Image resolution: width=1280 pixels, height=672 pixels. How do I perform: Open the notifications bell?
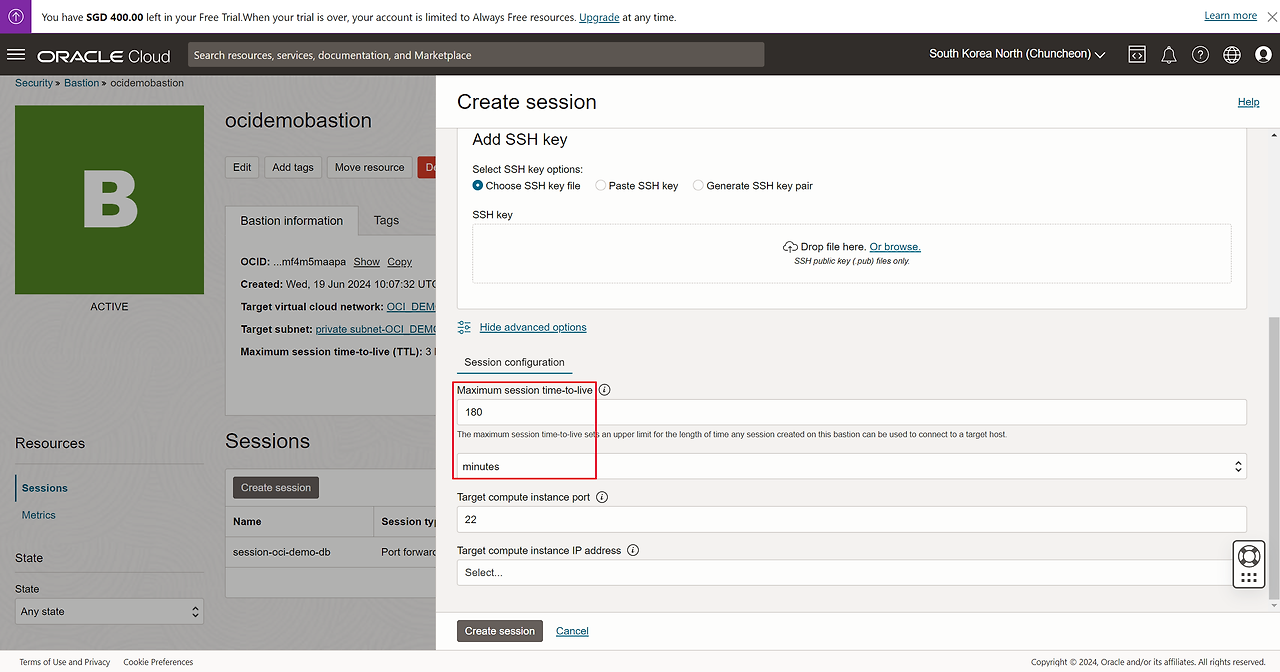click(x=1168, y=55)
